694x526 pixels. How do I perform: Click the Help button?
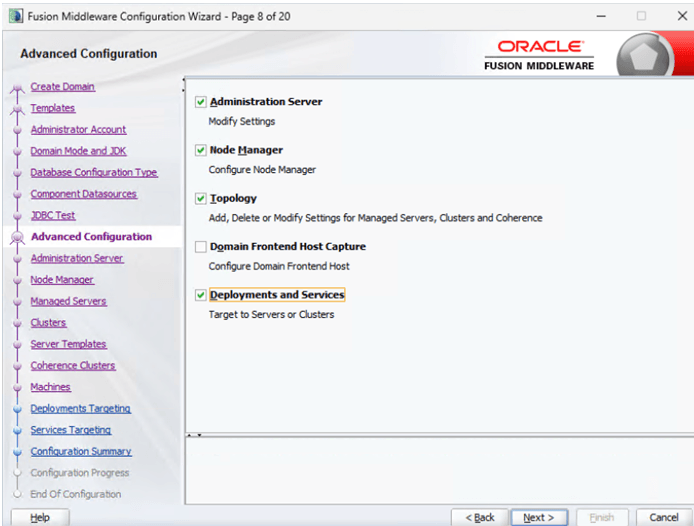tap(40, 518)
